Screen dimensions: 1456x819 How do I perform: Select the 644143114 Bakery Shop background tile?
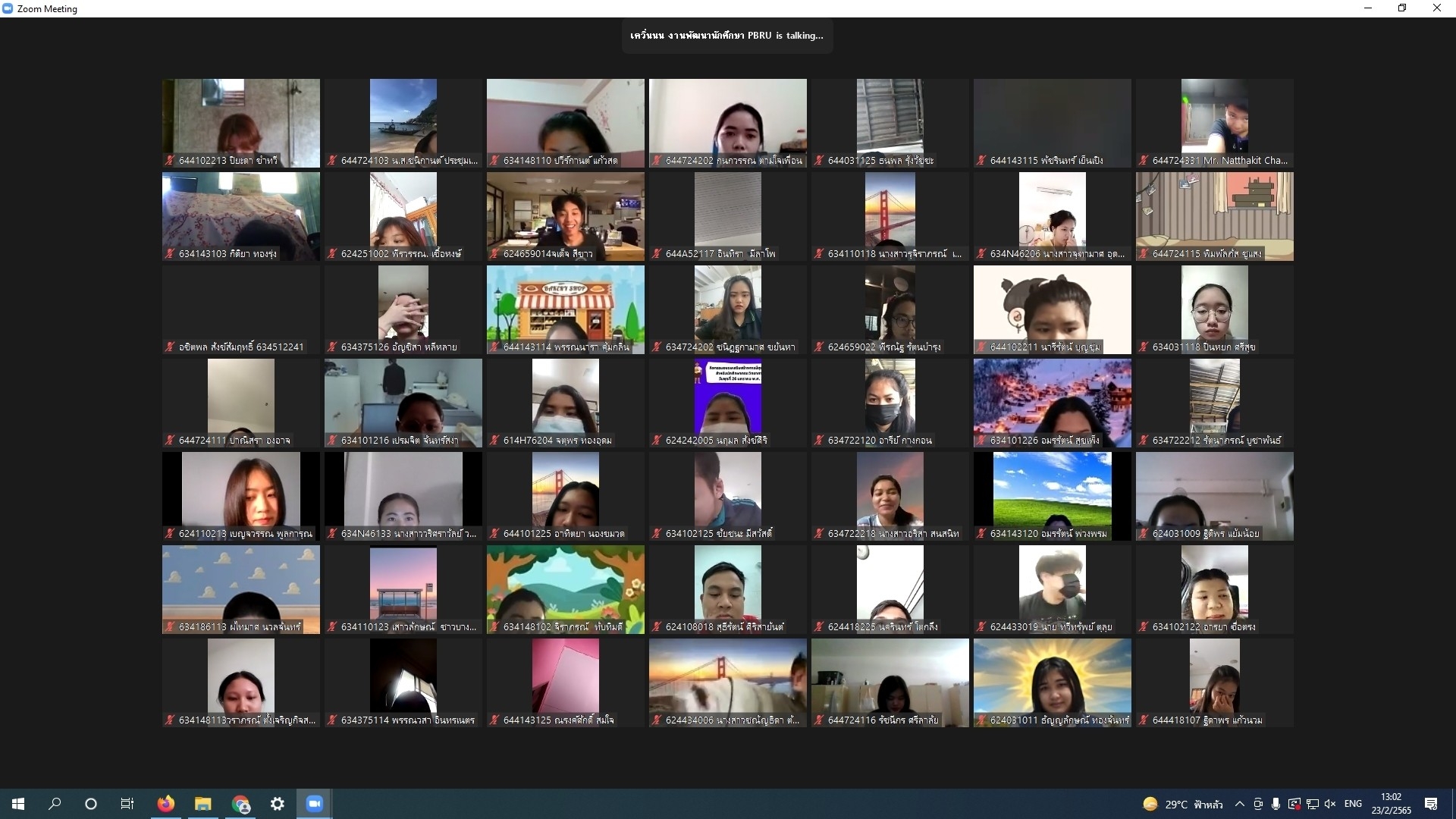pos(565,309)
